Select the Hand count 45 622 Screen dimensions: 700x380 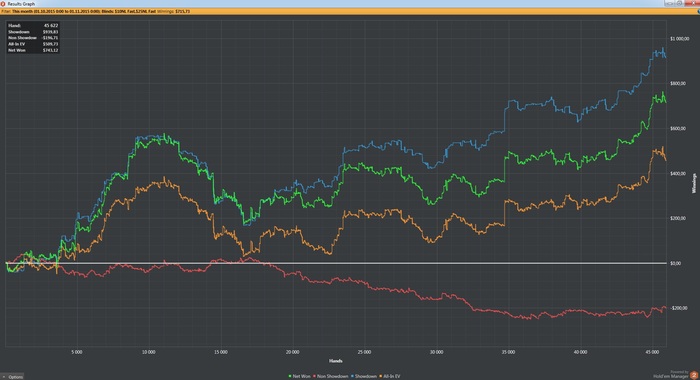pyautogui.click(x=51, y=26)
